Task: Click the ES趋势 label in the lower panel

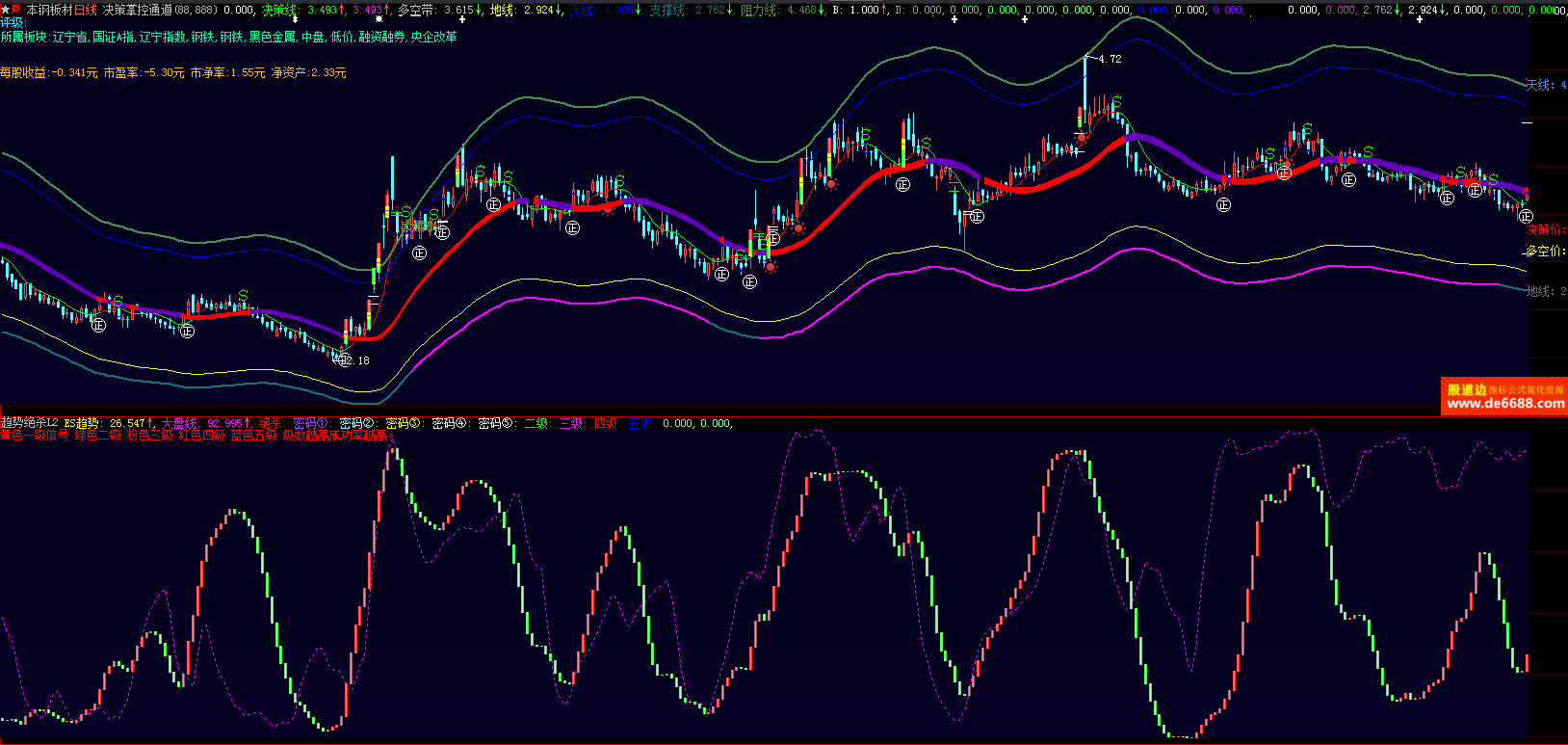Action: click(83, 423)
